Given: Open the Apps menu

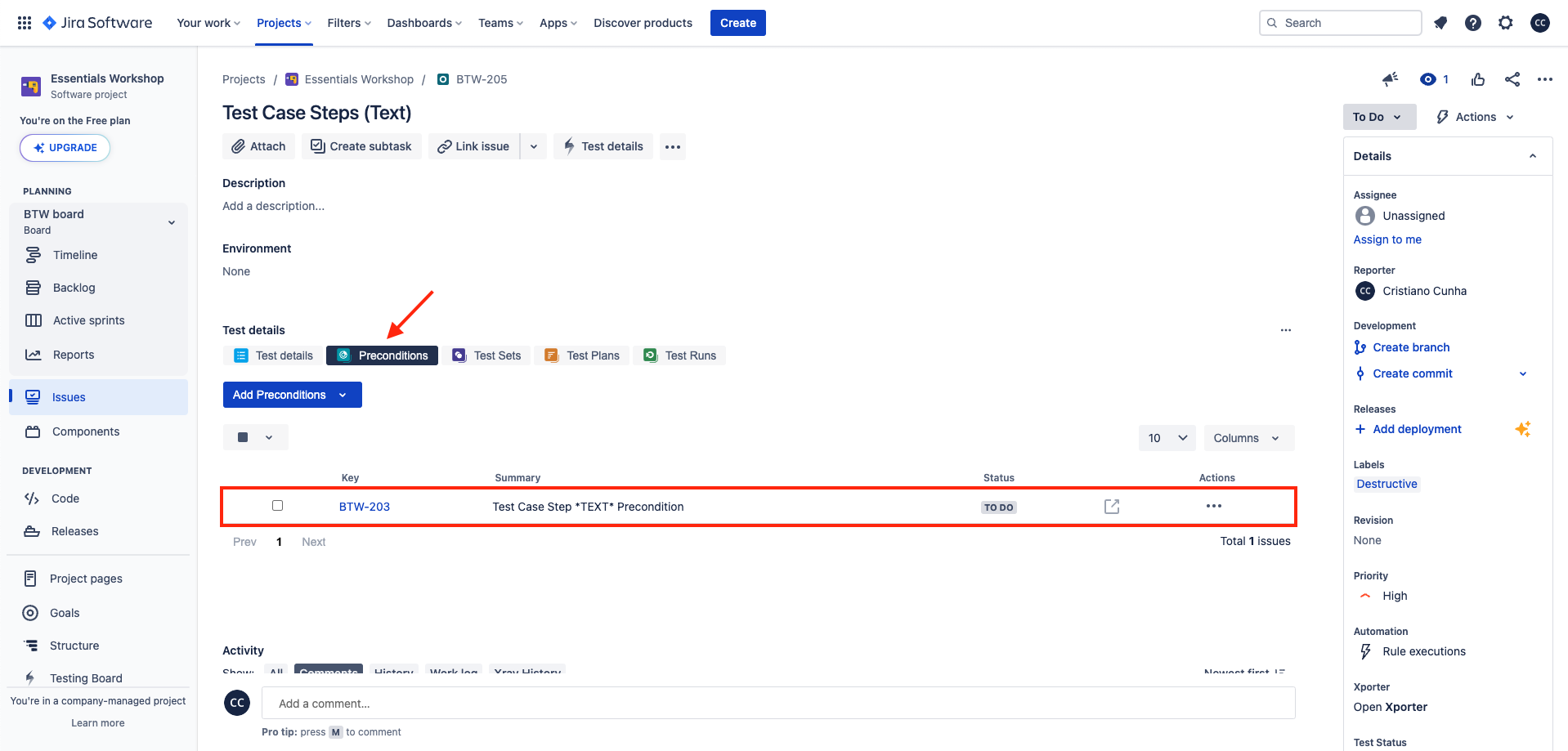Looking at the screenshot, I should tap(558, 23).
